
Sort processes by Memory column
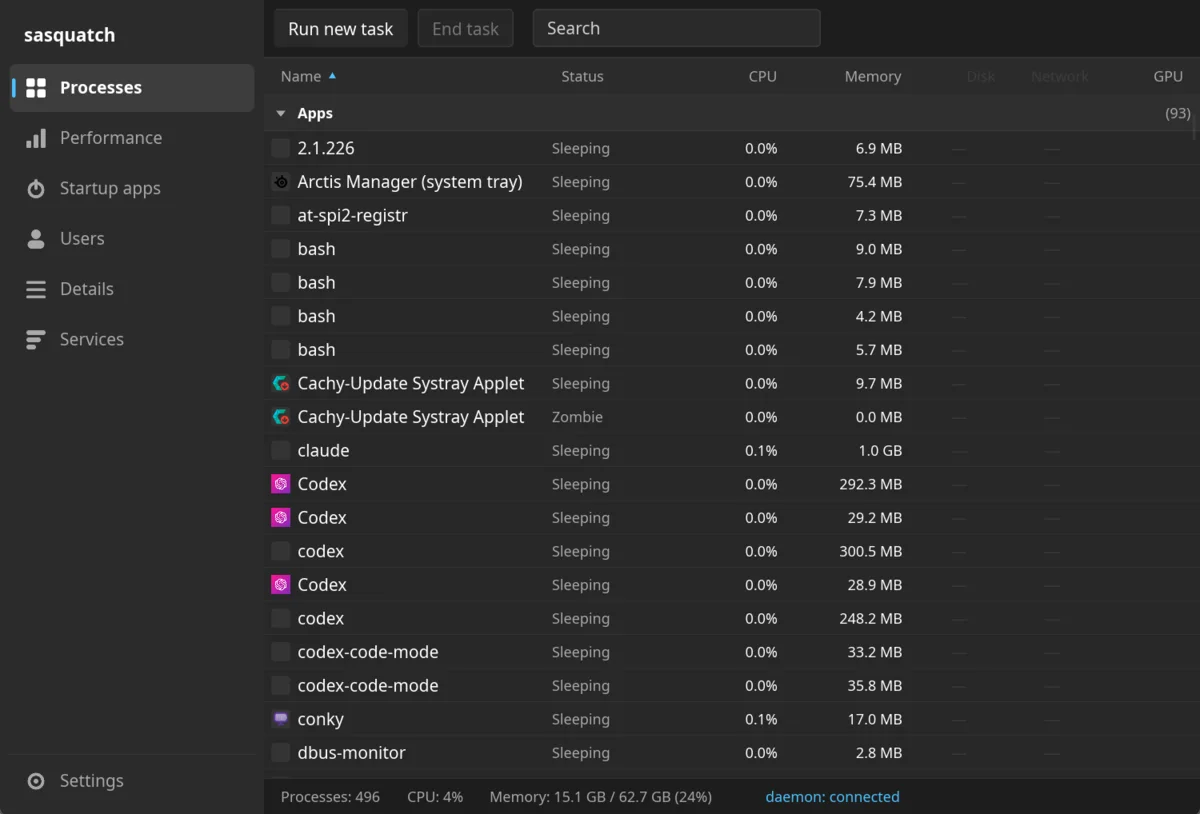pyautogui.click(x=872, y=76)
